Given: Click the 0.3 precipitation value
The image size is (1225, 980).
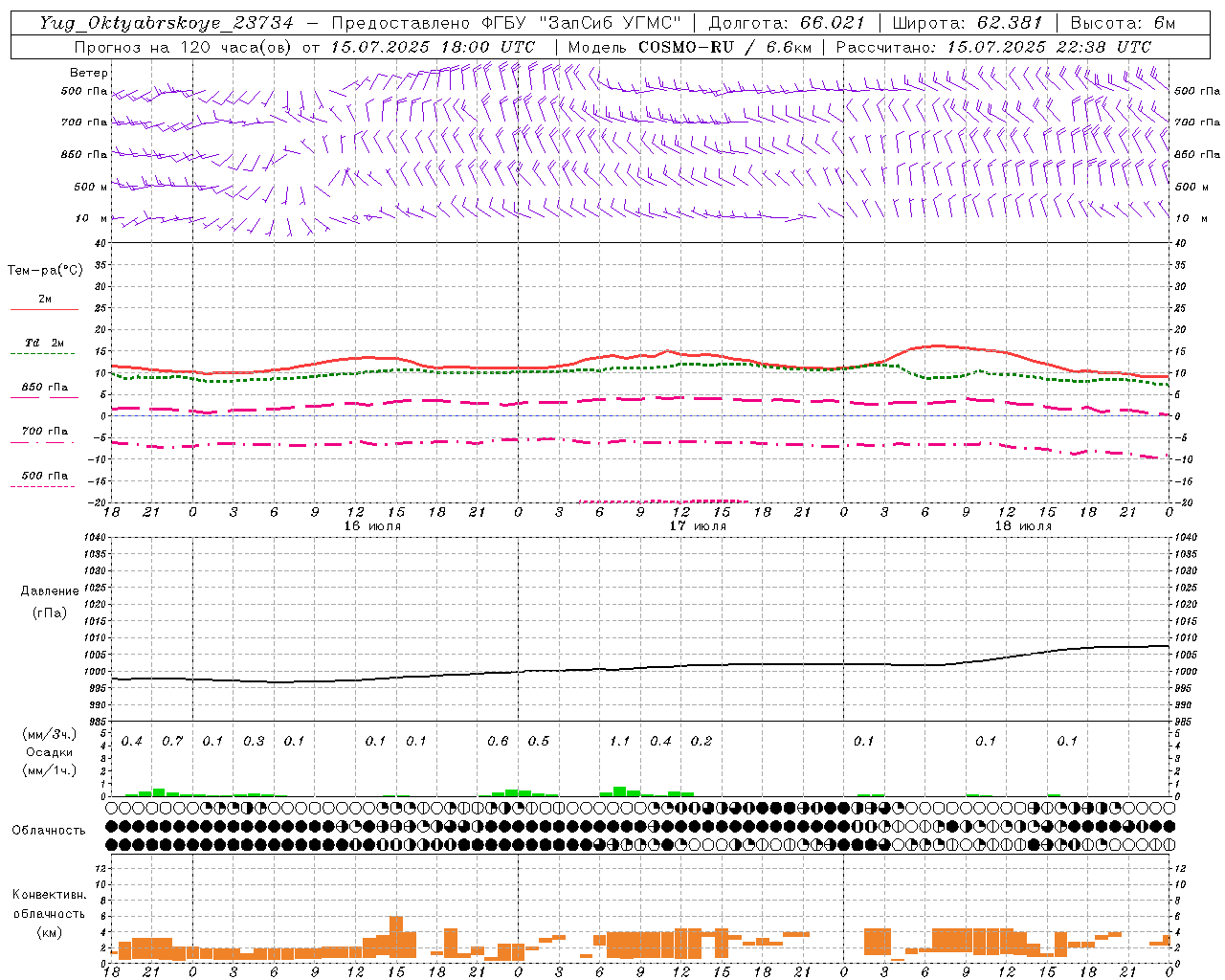Looking at the screenshot, I should (254, 741).
